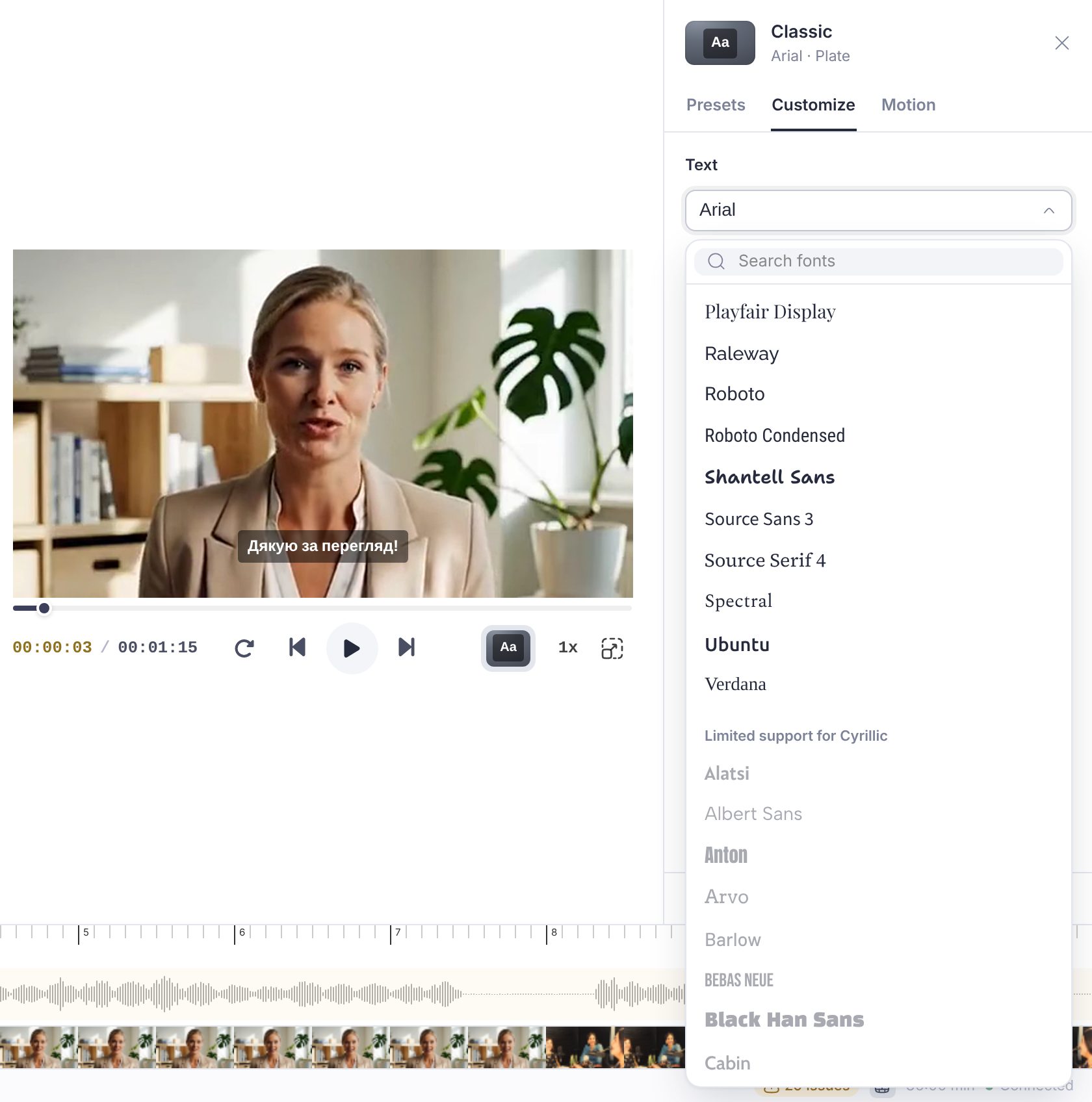Image resolution: width=1092 pixels, height=1102 pixels.
Task: Select the Roboto font
Action: 878,394
